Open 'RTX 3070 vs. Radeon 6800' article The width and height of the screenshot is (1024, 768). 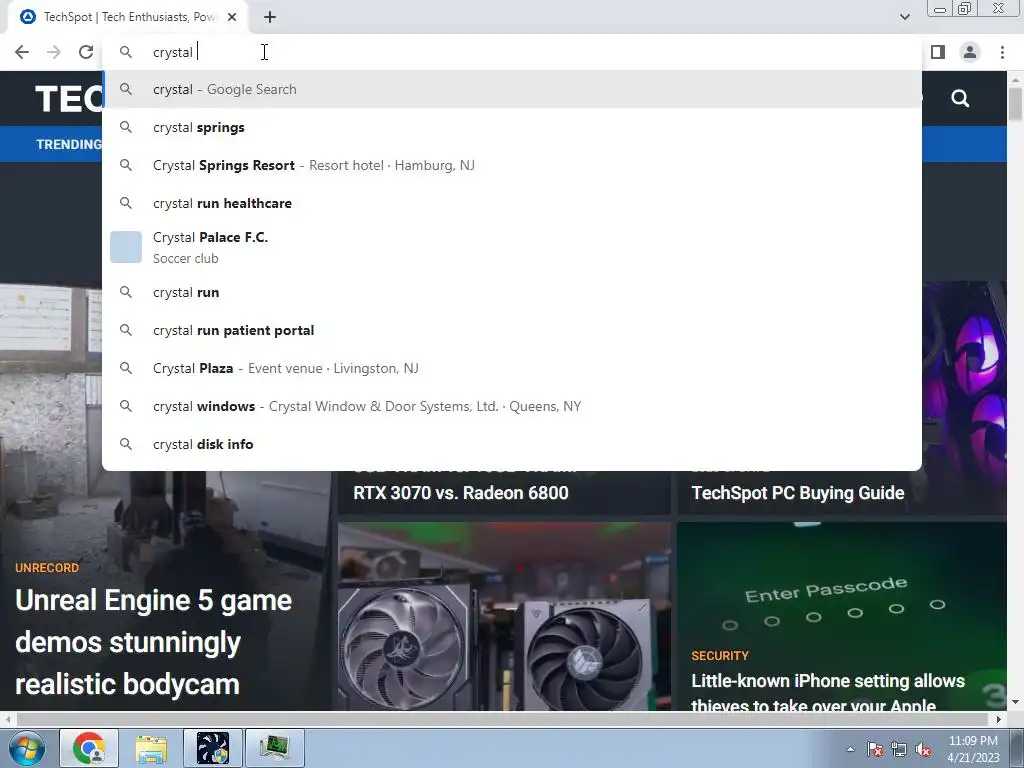(460, 493)
